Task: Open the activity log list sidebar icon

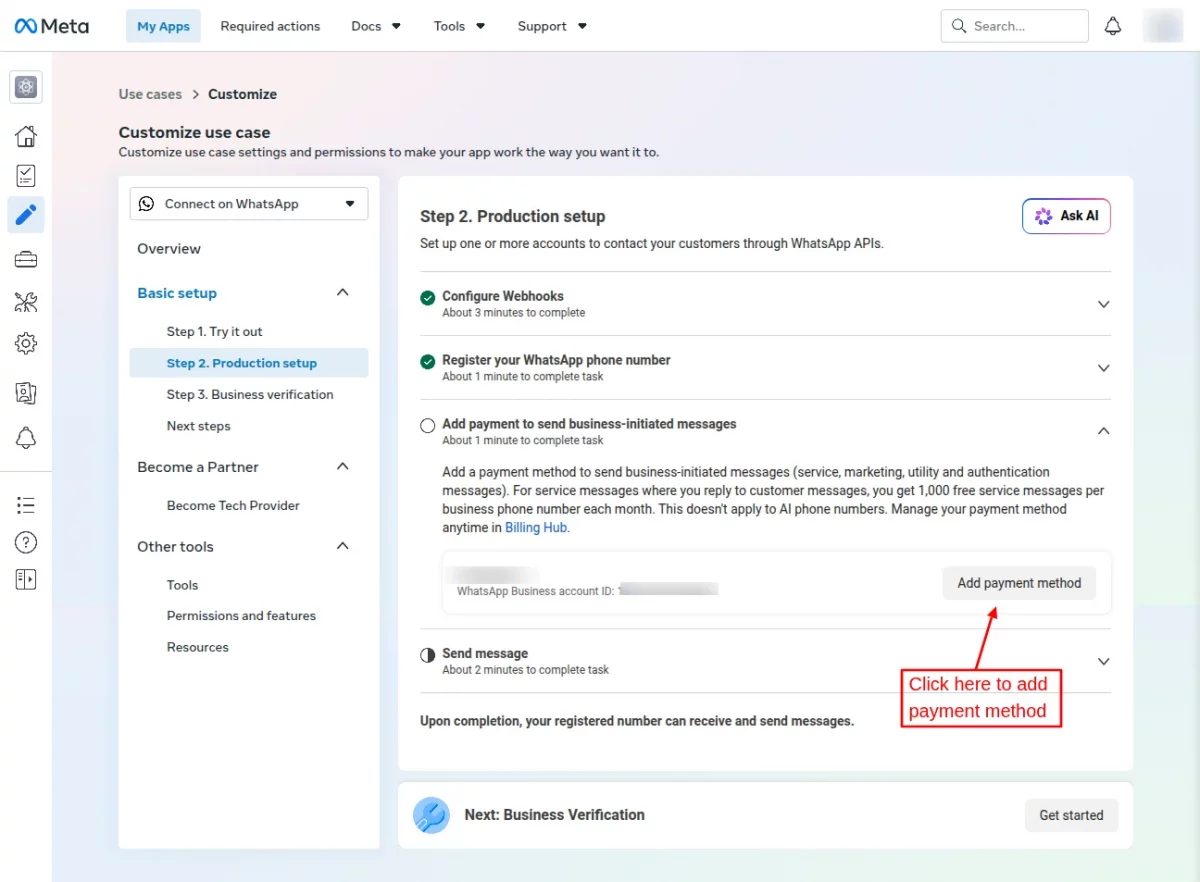Action: point(26,505)
